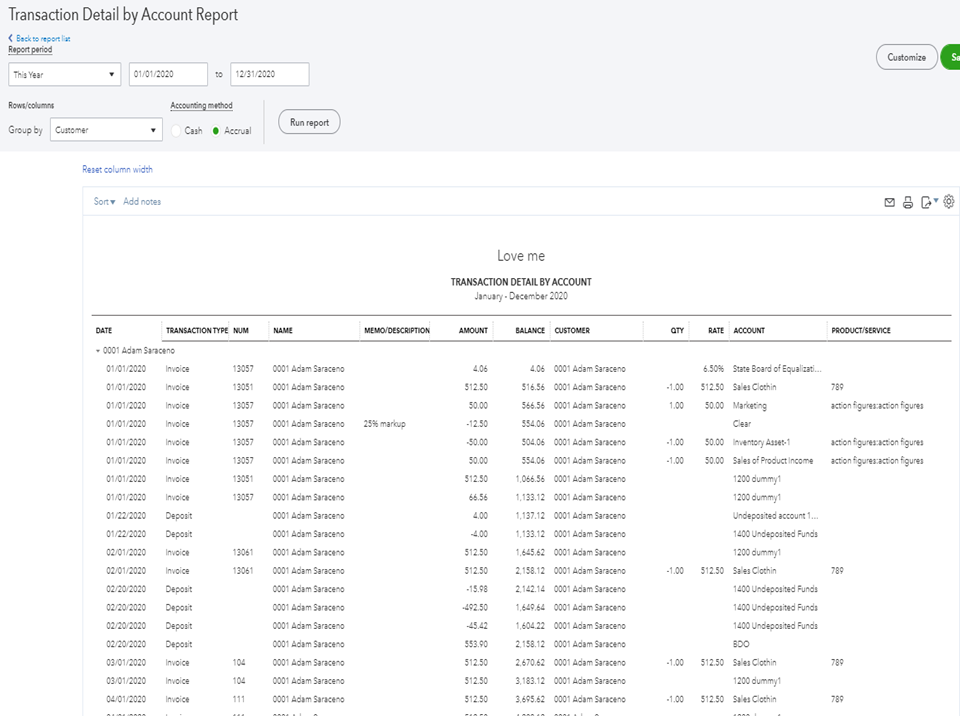Click the TRANSACTION TYPE column header
The height and width of the screenshot is (720, 960).
196,330
